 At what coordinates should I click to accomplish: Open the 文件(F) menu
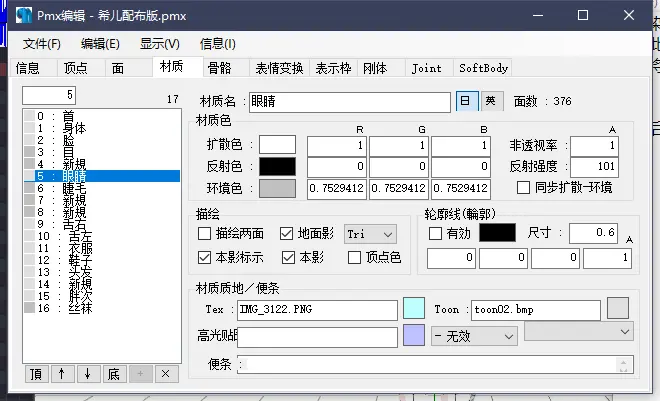click(x=42, y=44)
